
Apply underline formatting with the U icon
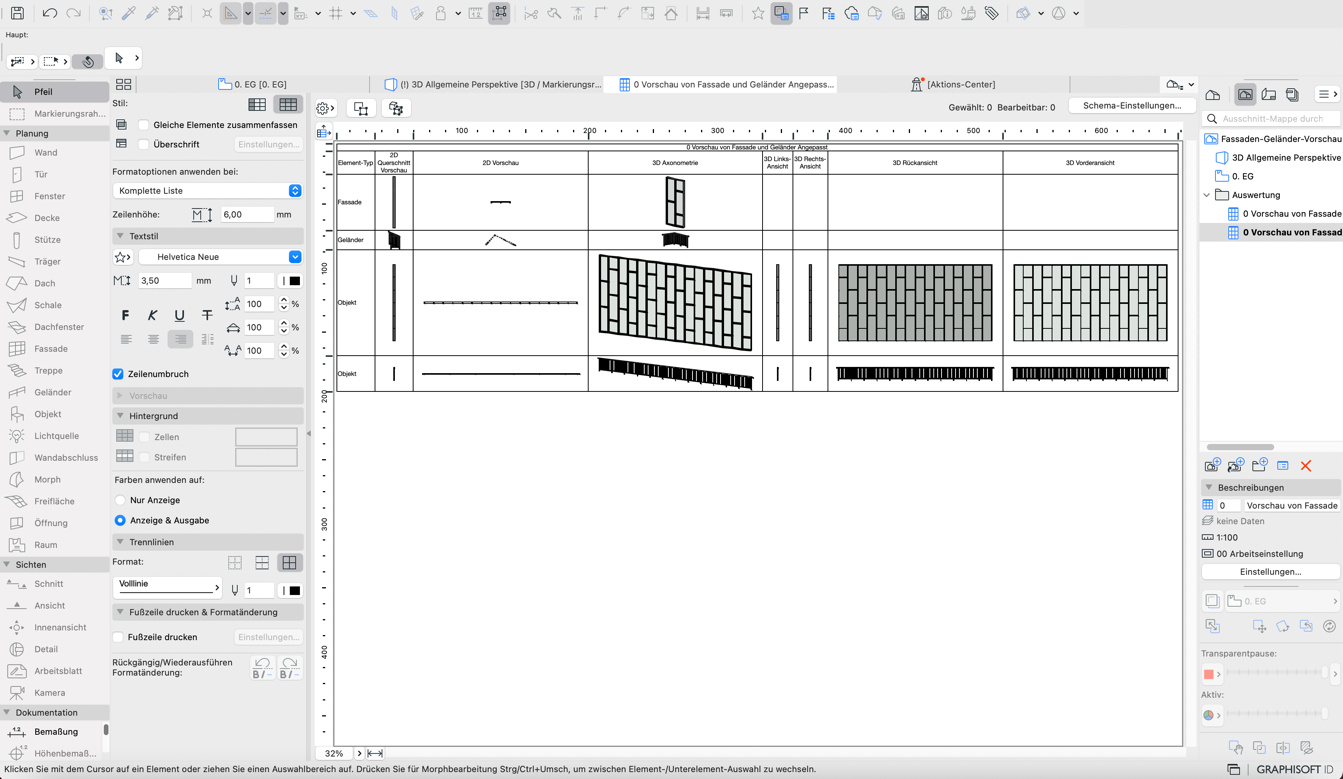coord(180,315)
